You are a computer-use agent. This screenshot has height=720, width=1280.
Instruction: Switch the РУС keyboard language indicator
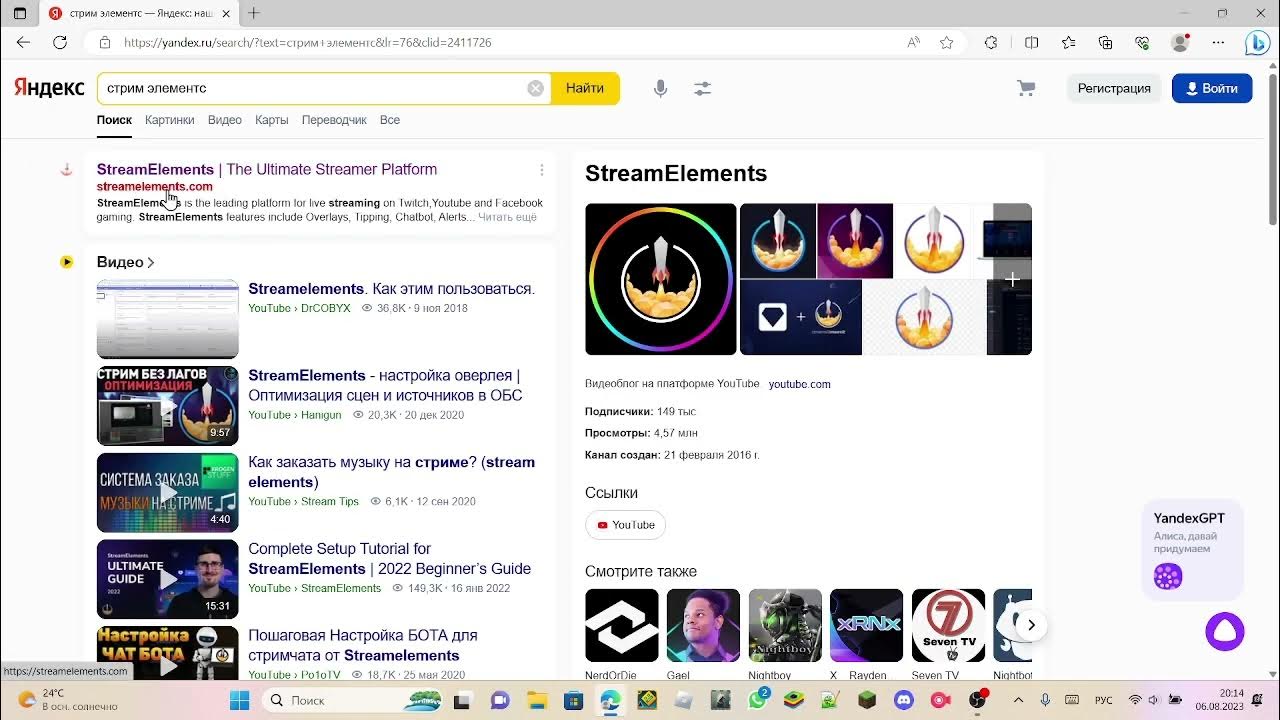1105,700
